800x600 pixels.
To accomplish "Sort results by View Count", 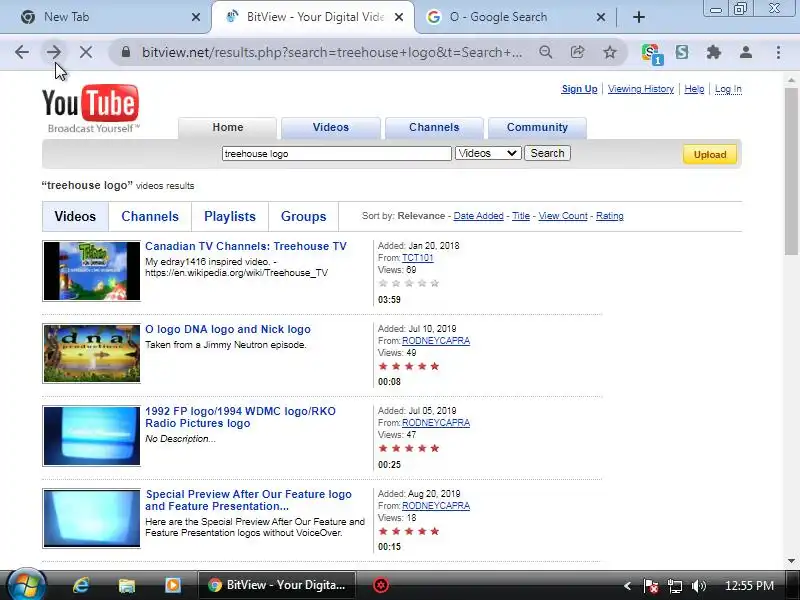I will click(563, 216).
